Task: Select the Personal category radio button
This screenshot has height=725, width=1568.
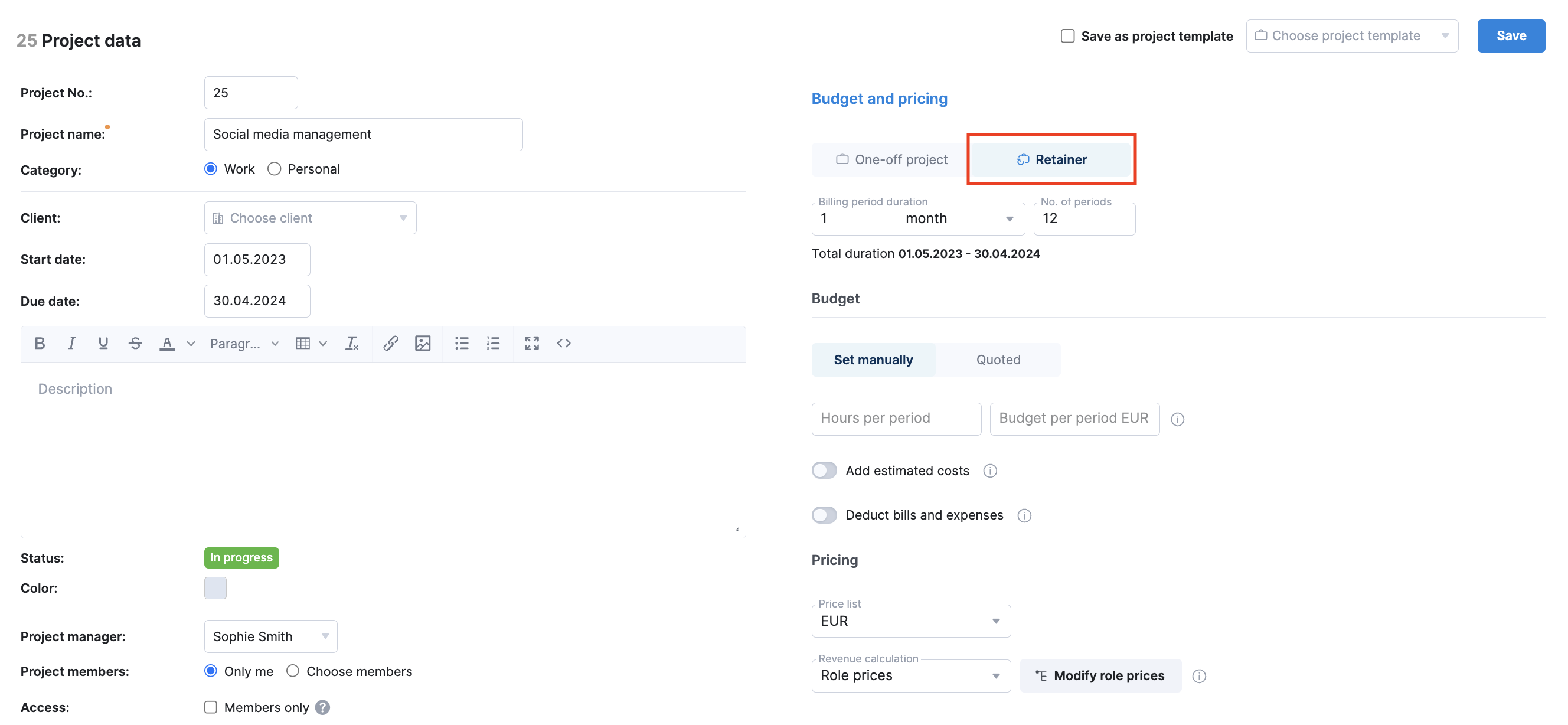Action: 274,169
